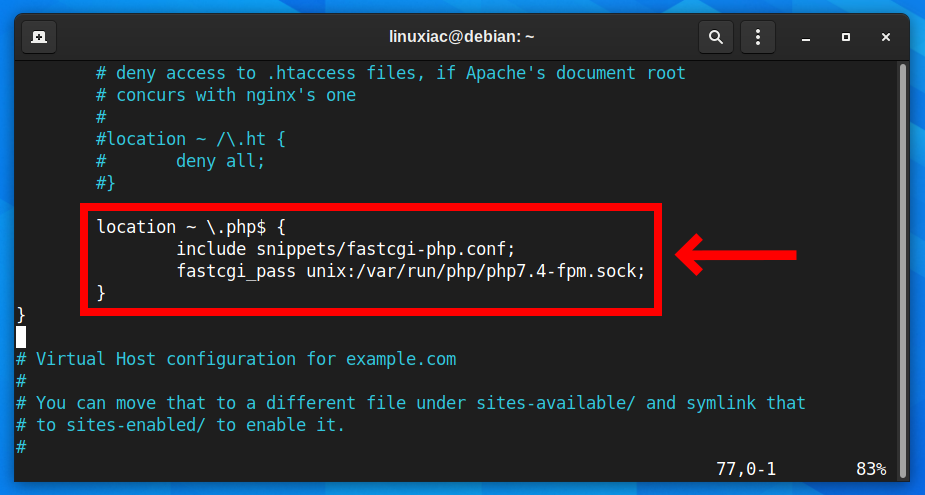Click the line "location ~ \.php$ {"
925x495 pixels.
click(191, 227)
